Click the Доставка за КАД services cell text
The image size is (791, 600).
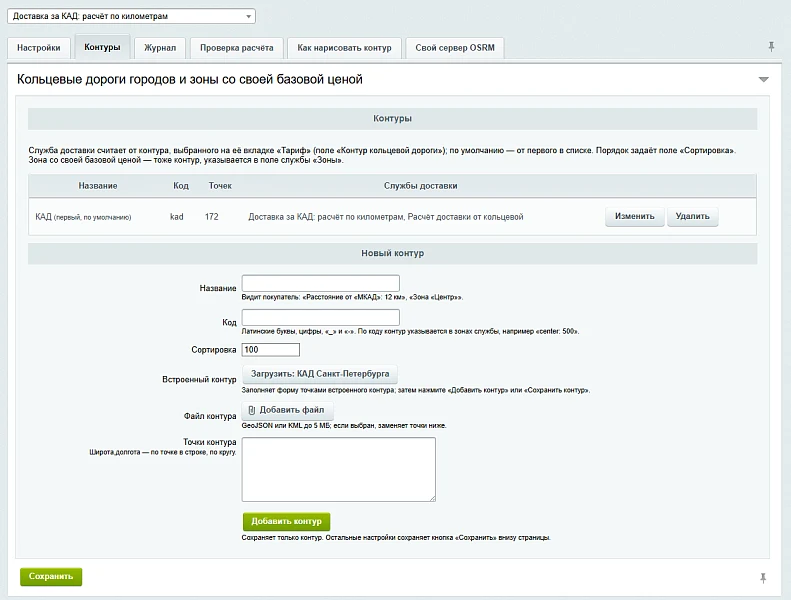pyautogui.click(x=385, y=217)
